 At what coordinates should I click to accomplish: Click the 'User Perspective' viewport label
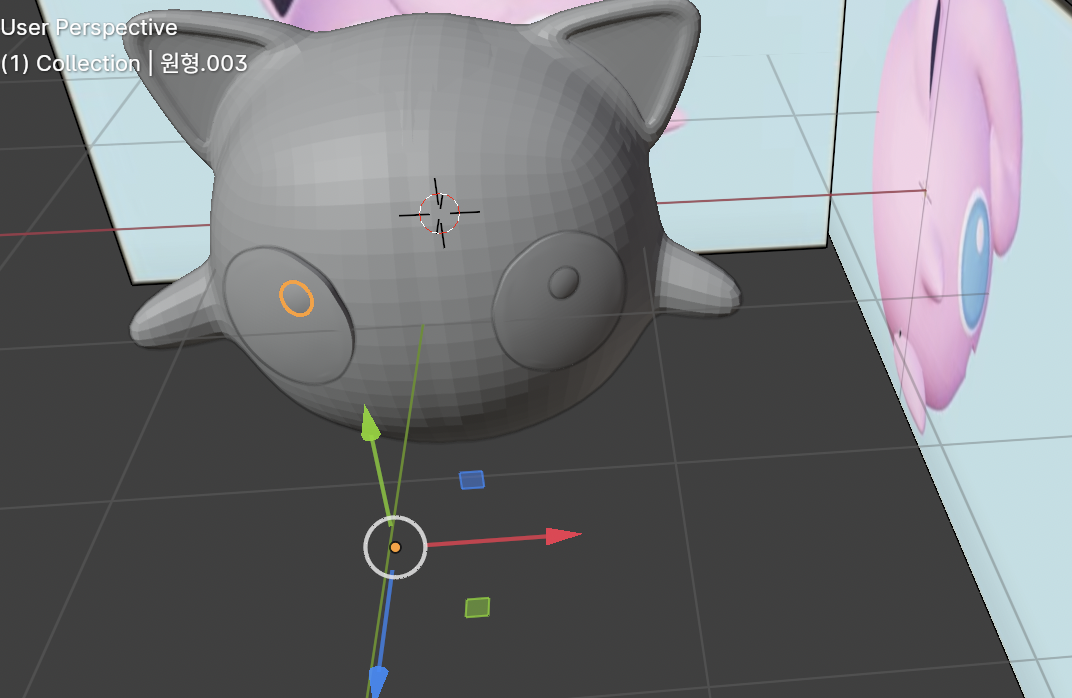[x=89, y=27]
